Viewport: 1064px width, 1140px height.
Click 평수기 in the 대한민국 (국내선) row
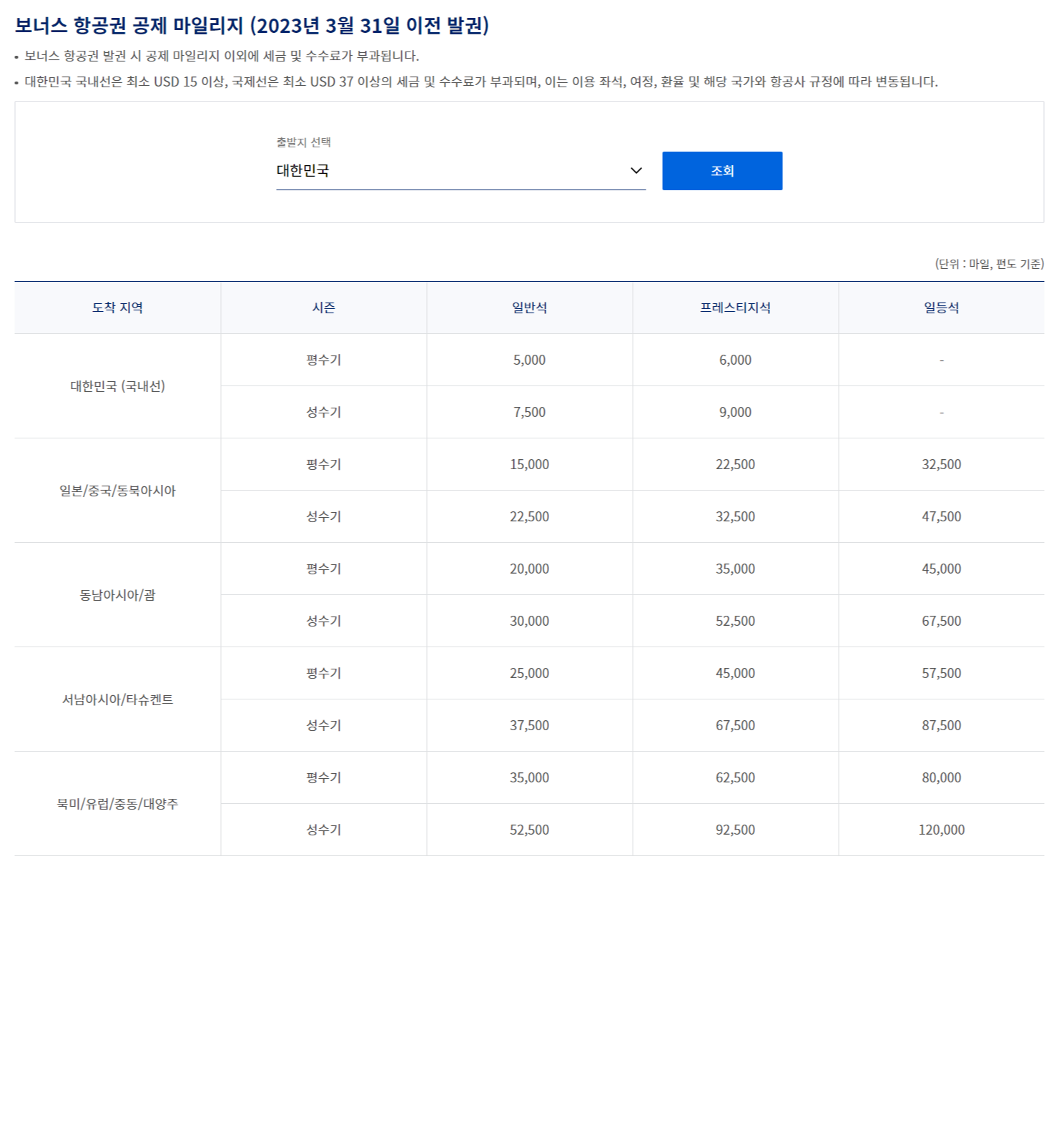pos(323,360)
